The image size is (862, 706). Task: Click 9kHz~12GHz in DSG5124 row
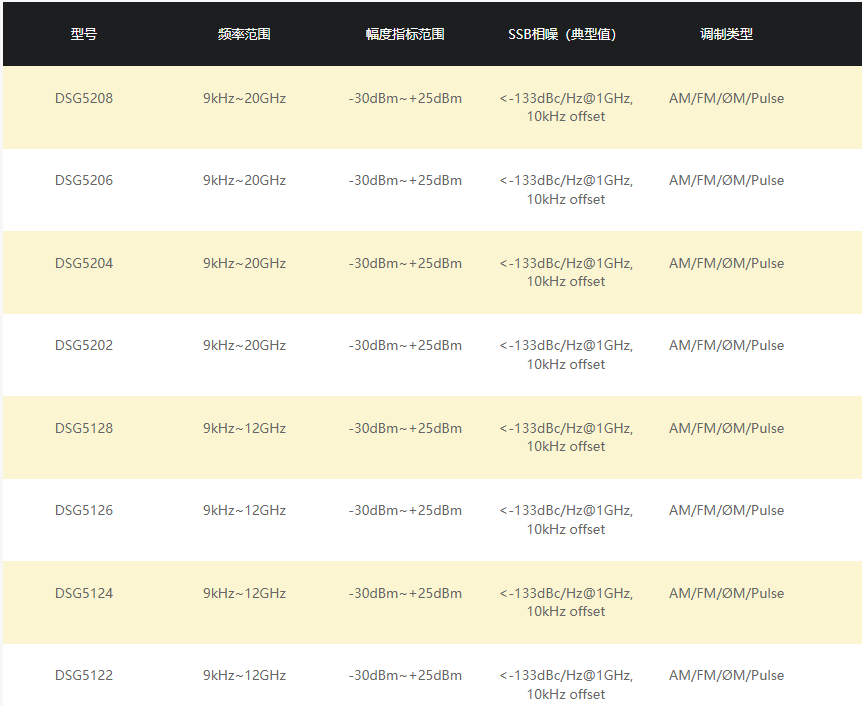tap(244, 593)
